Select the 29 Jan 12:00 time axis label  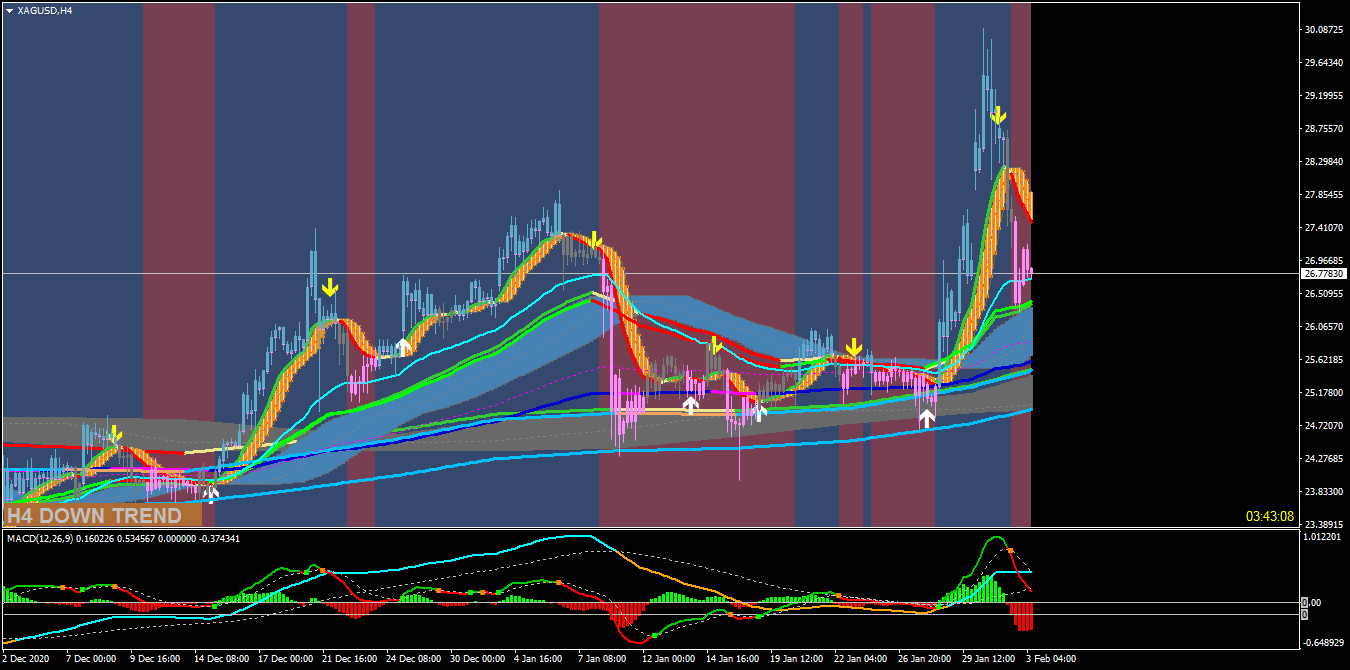click(x=989, y=659)
